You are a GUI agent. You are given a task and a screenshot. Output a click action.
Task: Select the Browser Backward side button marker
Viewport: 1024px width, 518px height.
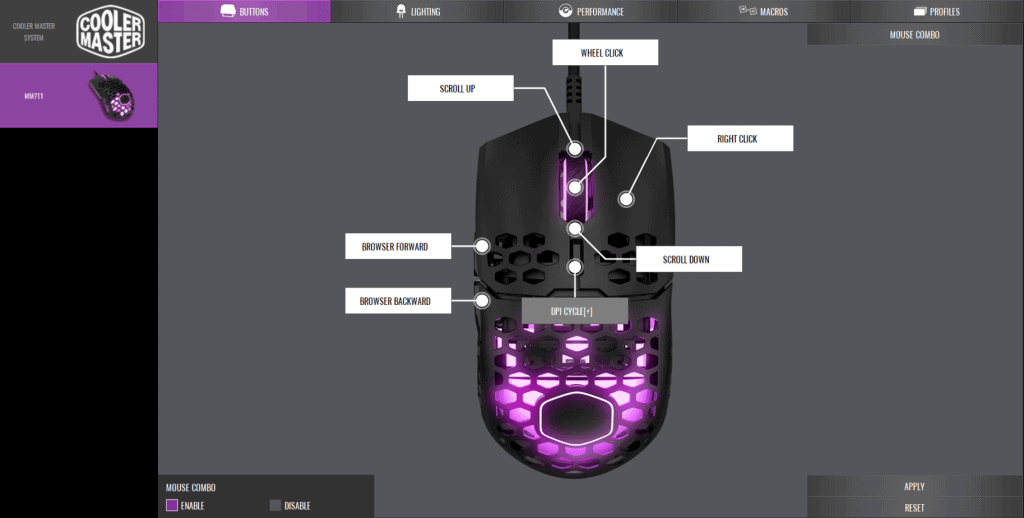pyautogui.click(x=482, y=300)
